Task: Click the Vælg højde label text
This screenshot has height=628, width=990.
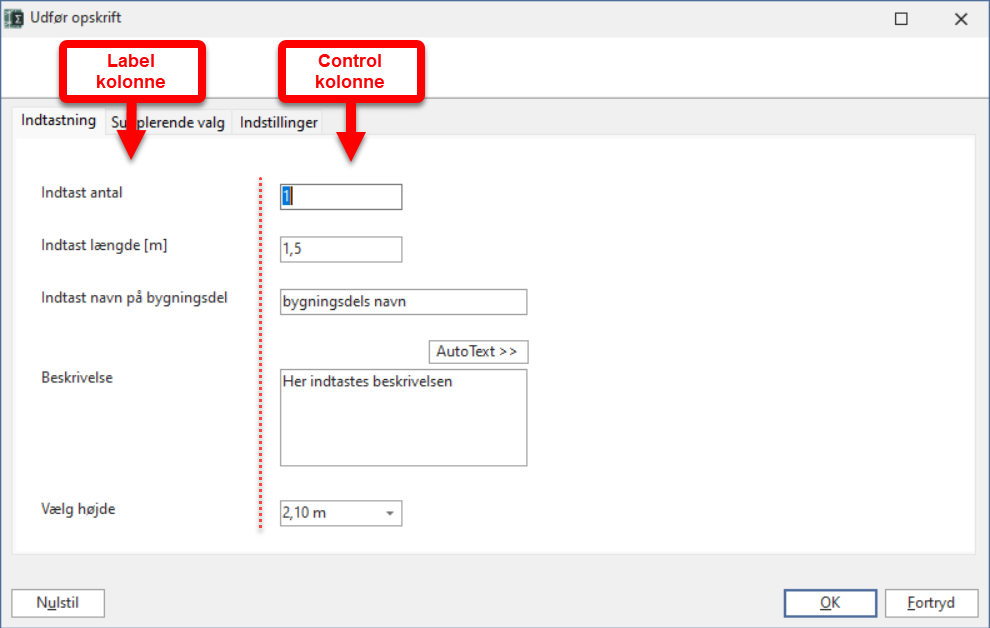Action: tap(78, 509)
